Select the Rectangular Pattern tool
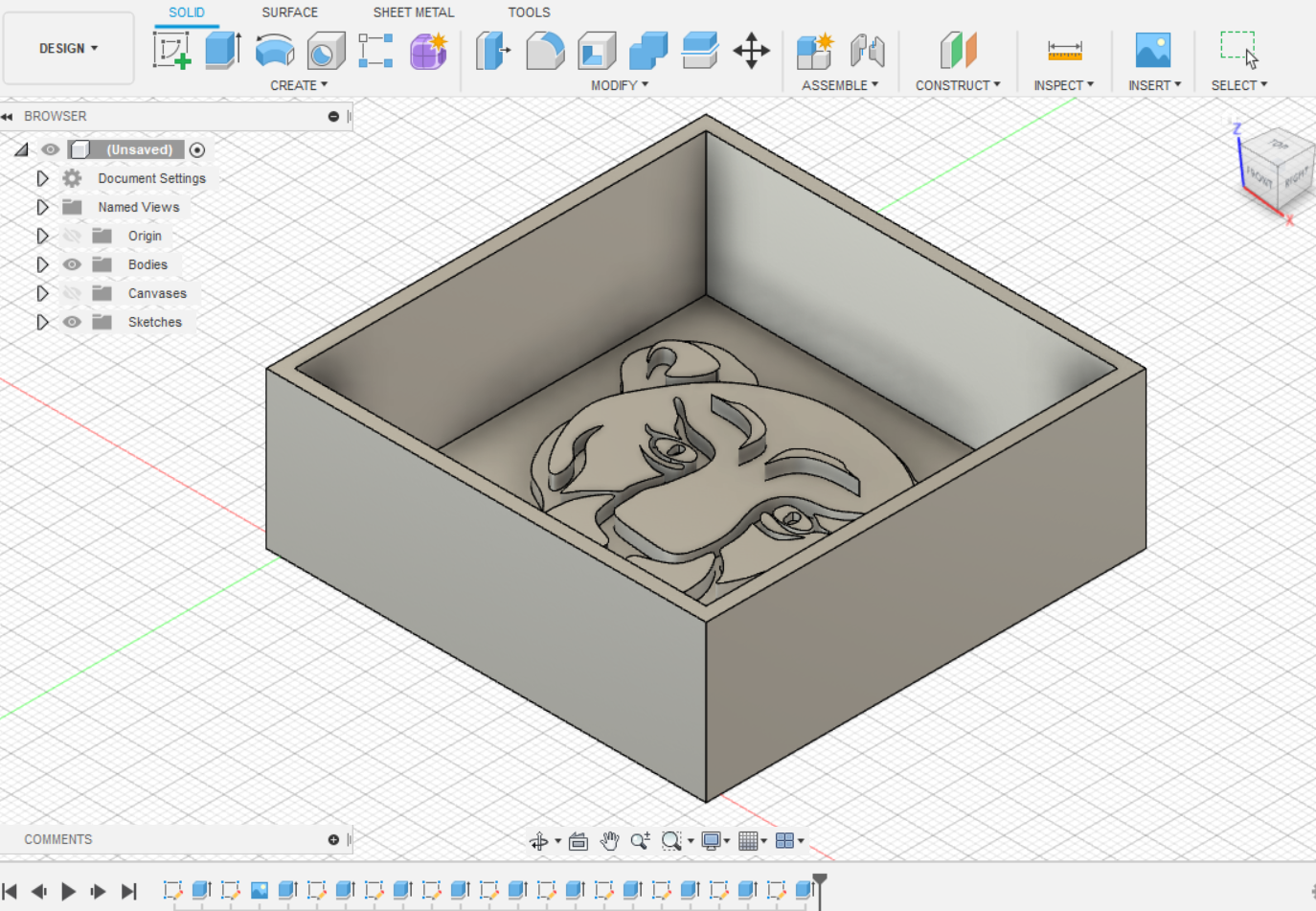 point(376,50)
